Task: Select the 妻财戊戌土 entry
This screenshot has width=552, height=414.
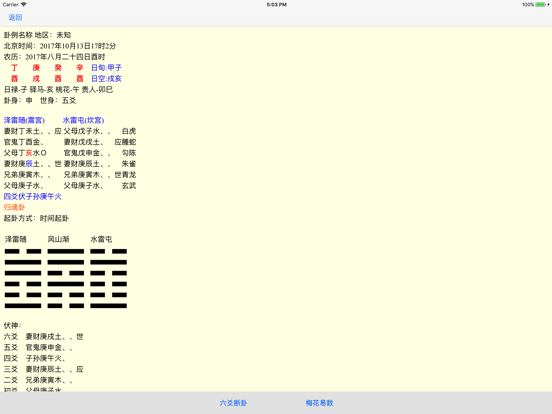Action: 83,142
